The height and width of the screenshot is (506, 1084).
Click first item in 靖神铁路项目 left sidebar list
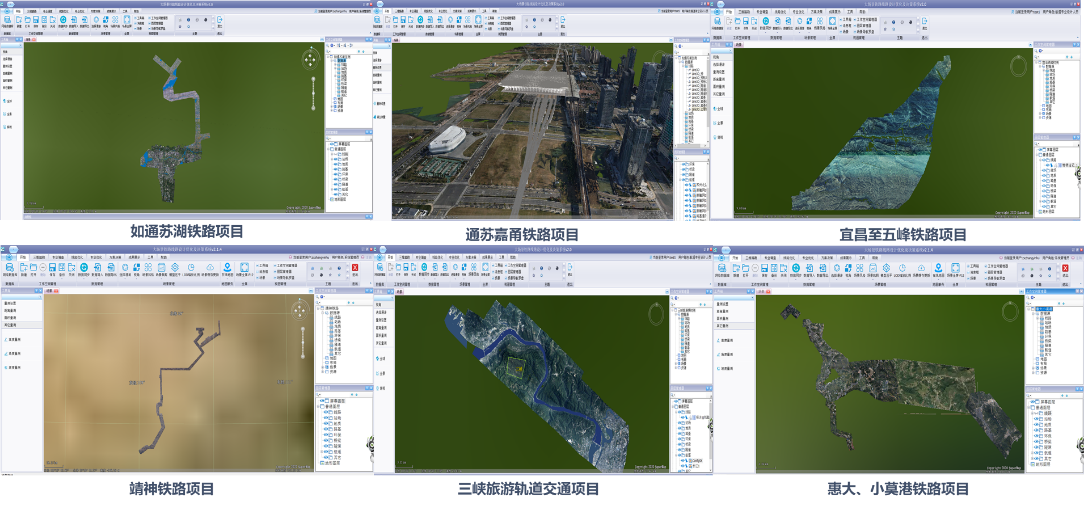(x=11, y=304)
